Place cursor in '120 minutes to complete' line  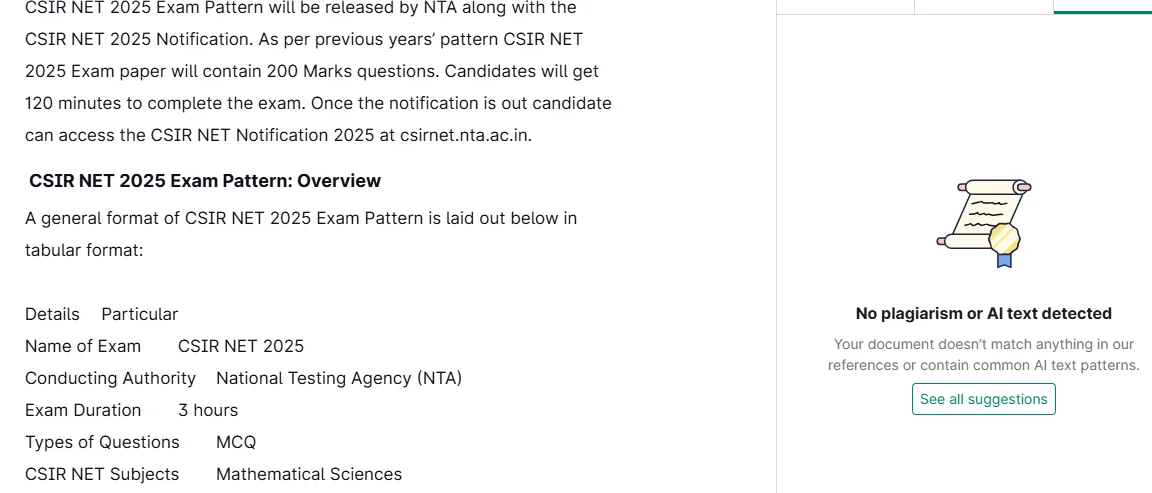(318, 104)
